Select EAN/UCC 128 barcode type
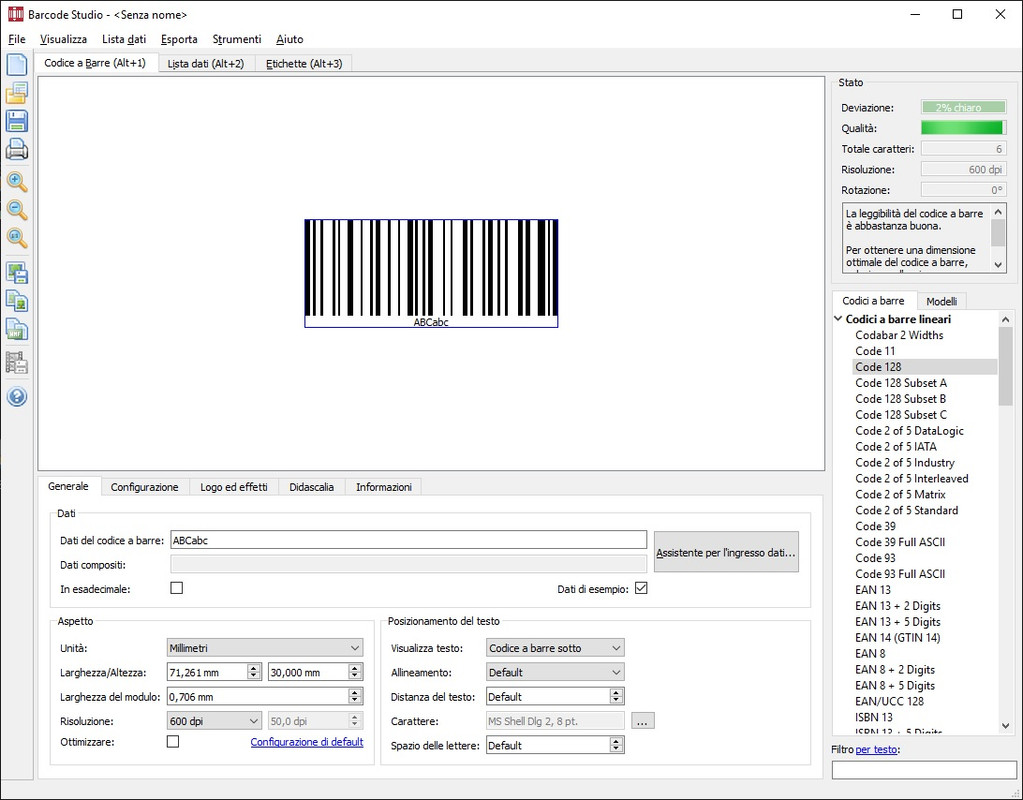 [x=889, y=701]
